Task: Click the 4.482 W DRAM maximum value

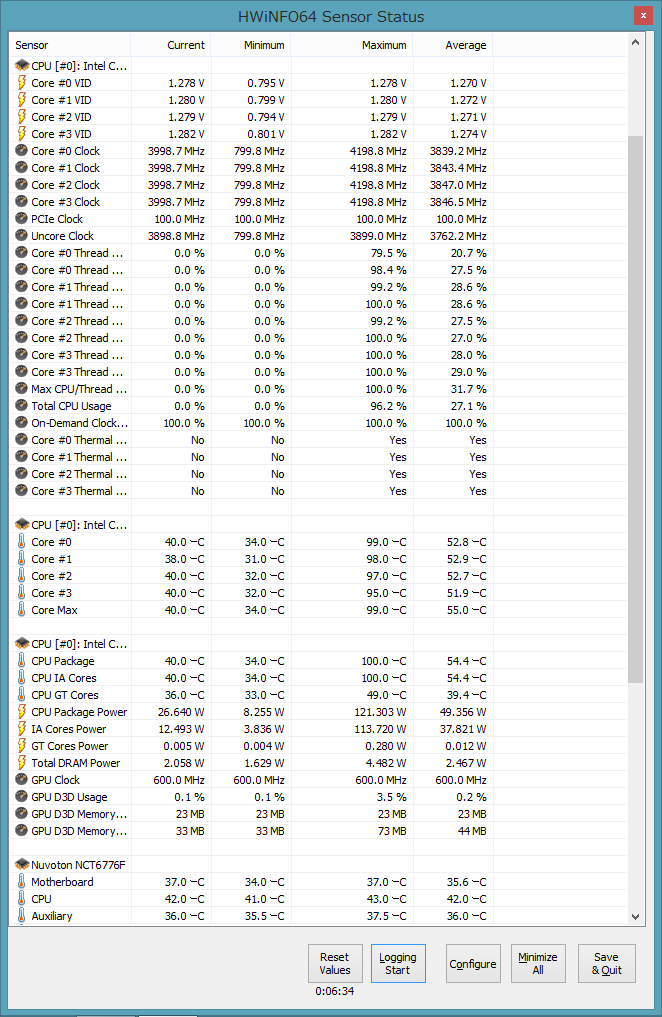Action: (x=386, y=763)
